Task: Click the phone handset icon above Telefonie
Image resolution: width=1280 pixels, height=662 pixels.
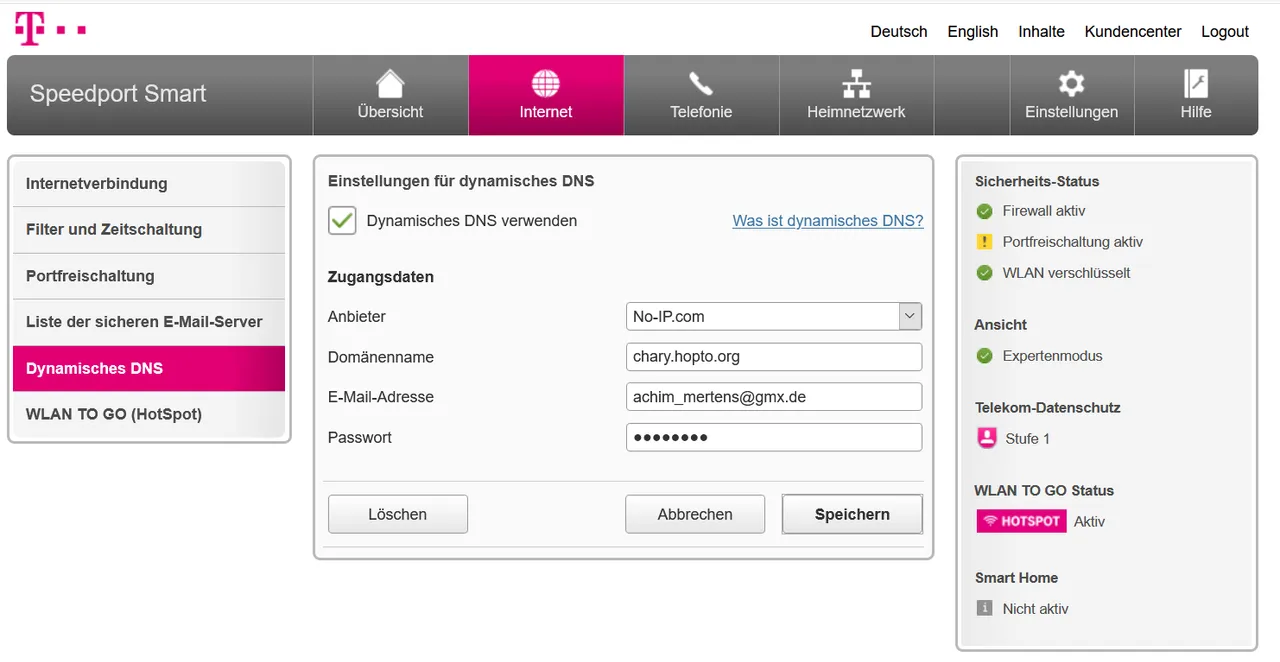Action: 701,83
